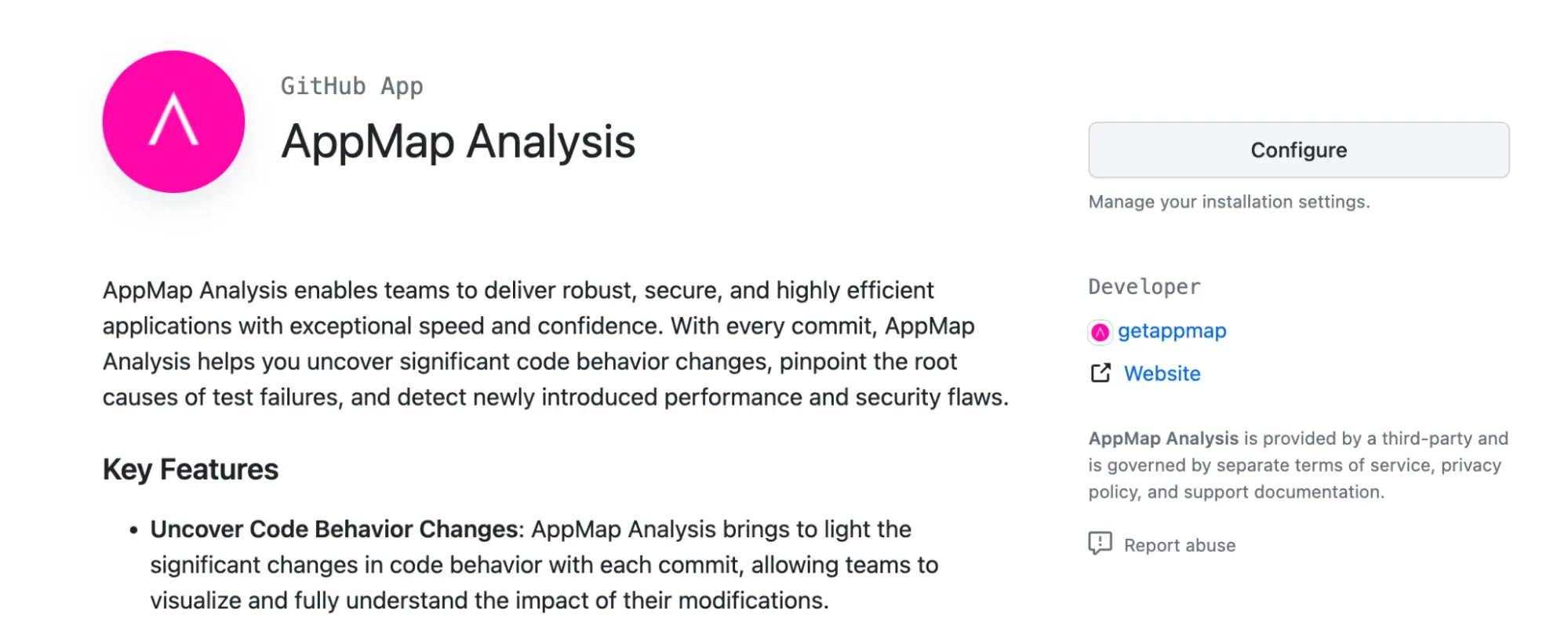The height and width of the screenshot is (625, 1568).
Task: Click bold text Uncover Code Behavior Changes
Action: [334, 529]
